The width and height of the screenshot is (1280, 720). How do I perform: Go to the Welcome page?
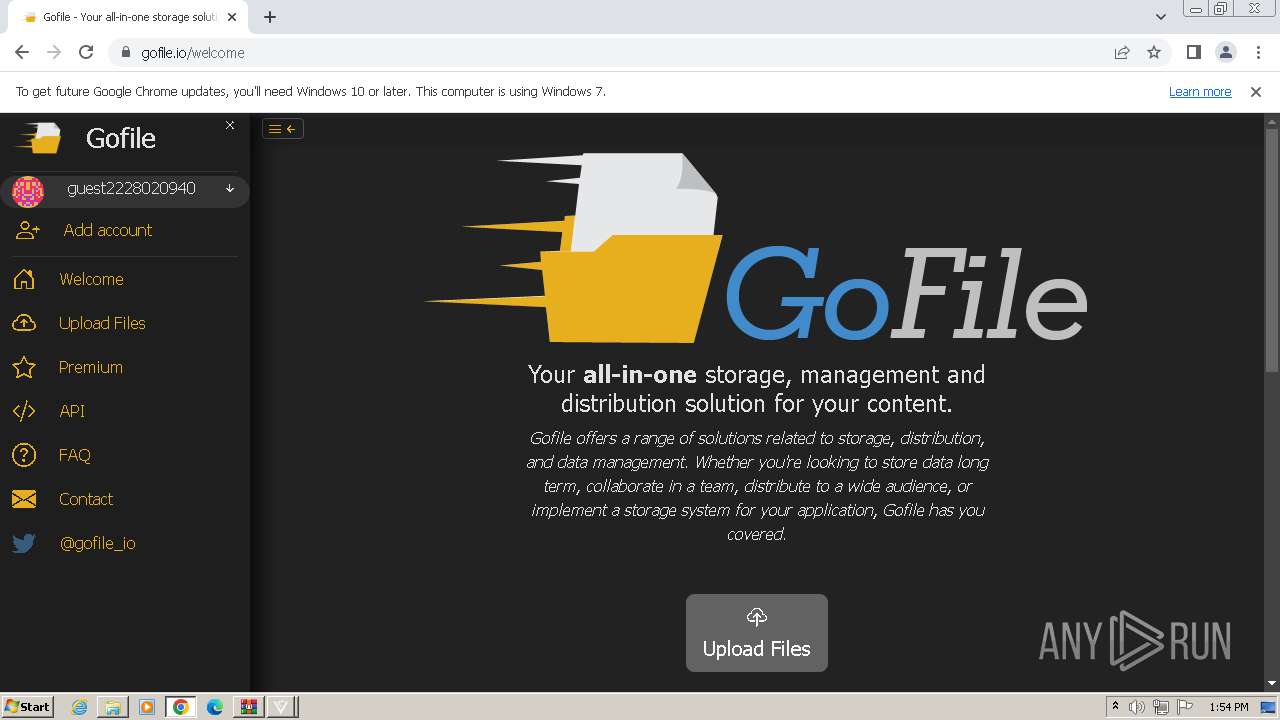91,279
